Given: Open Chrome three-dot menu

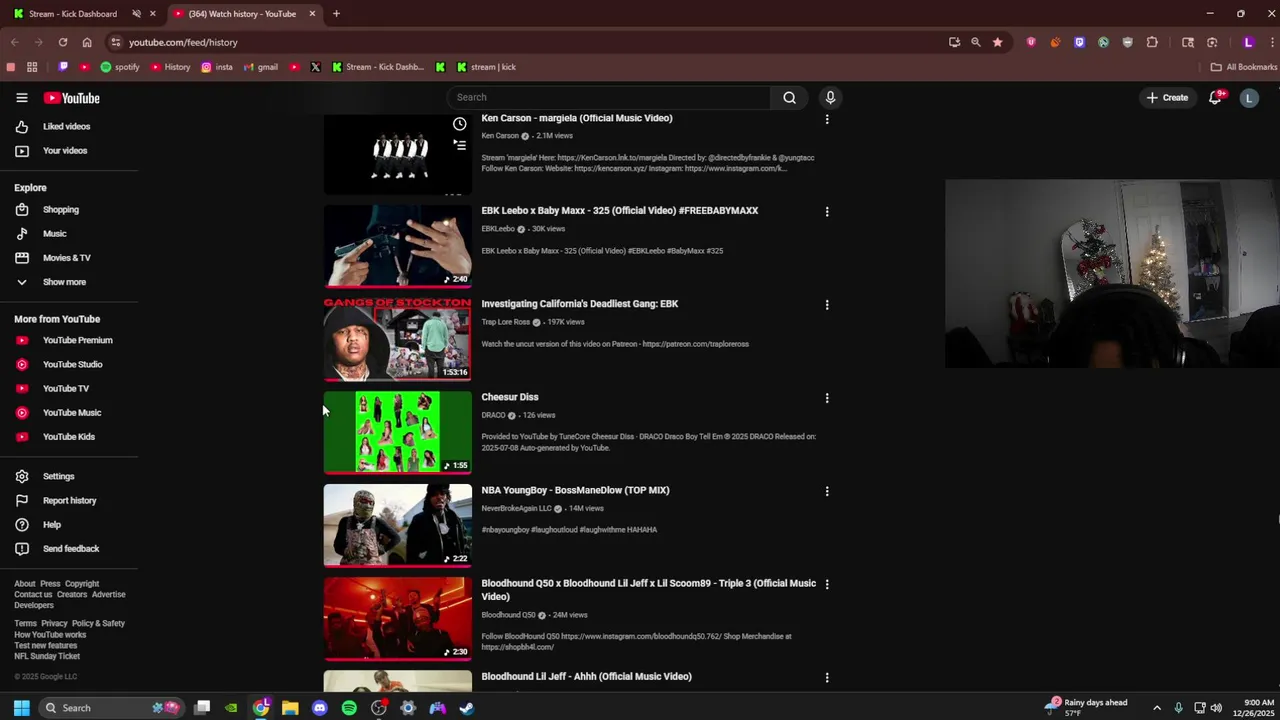Looking at the screenshot, I should 1270,42.
